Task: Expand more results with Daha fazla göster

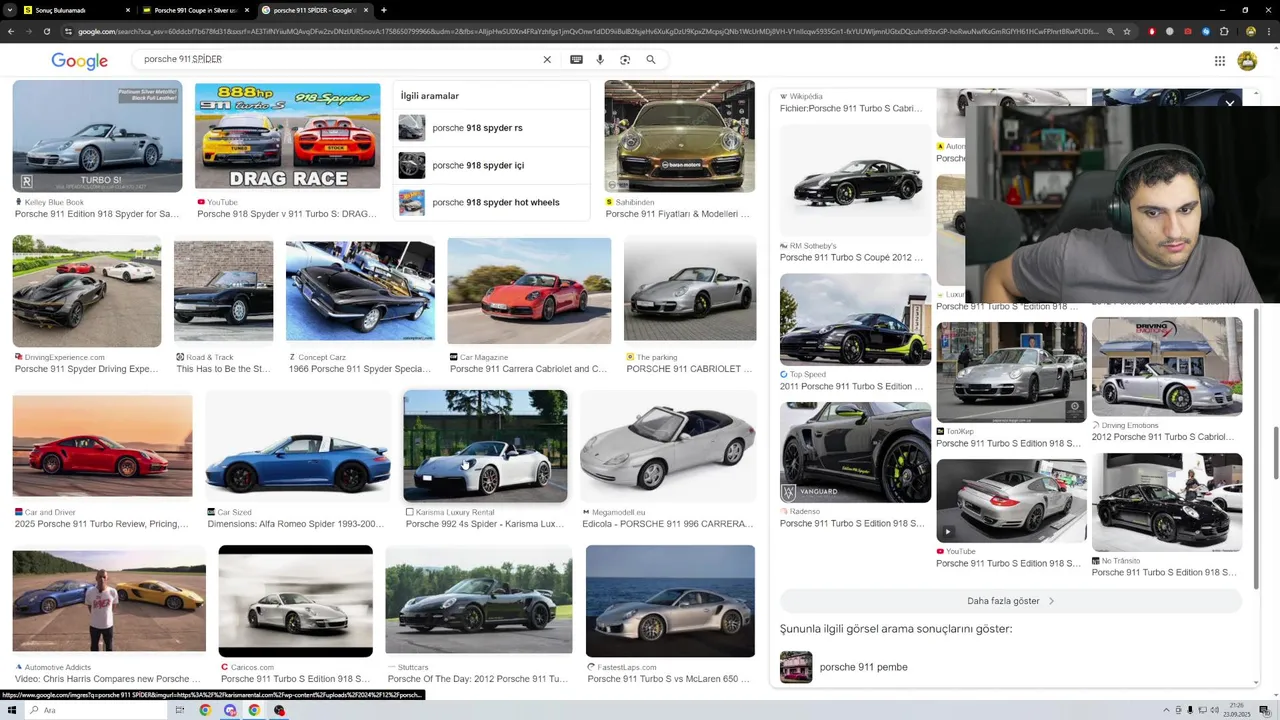Action: point(1011,601)
